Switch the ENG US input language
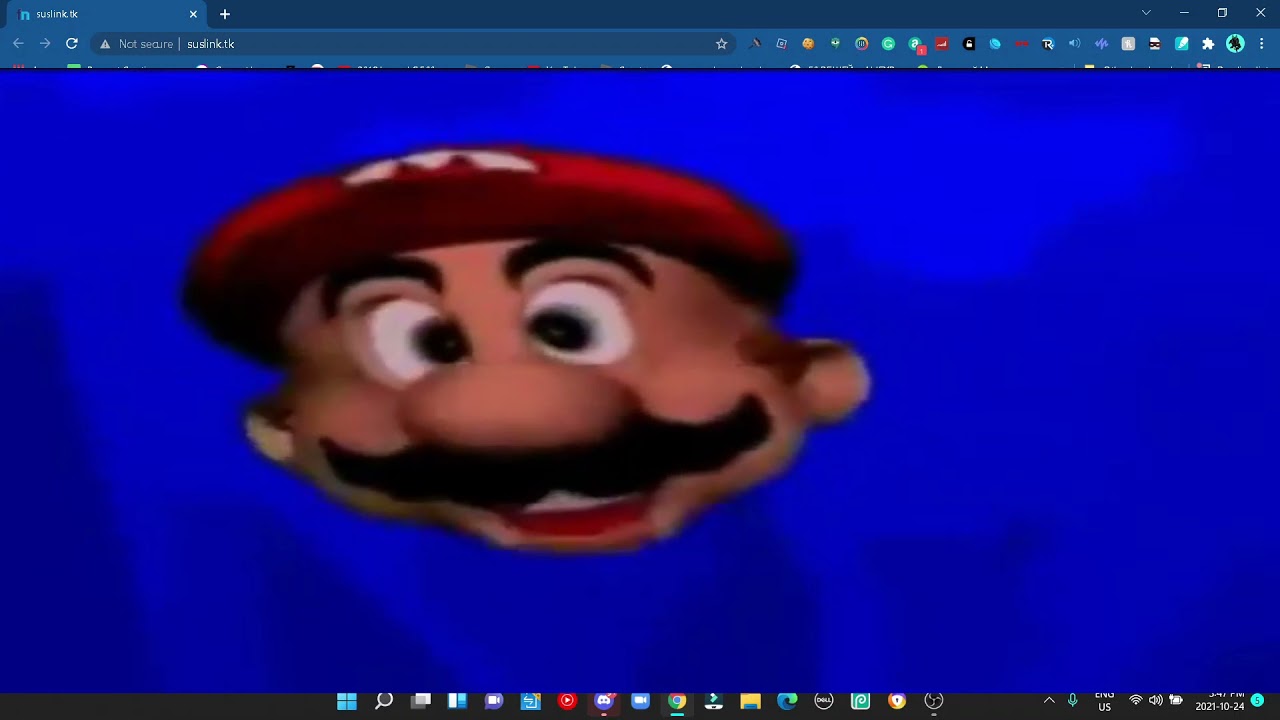Screen dimensions: 1280x720 pyautogui.click(x=1104, y=701)
